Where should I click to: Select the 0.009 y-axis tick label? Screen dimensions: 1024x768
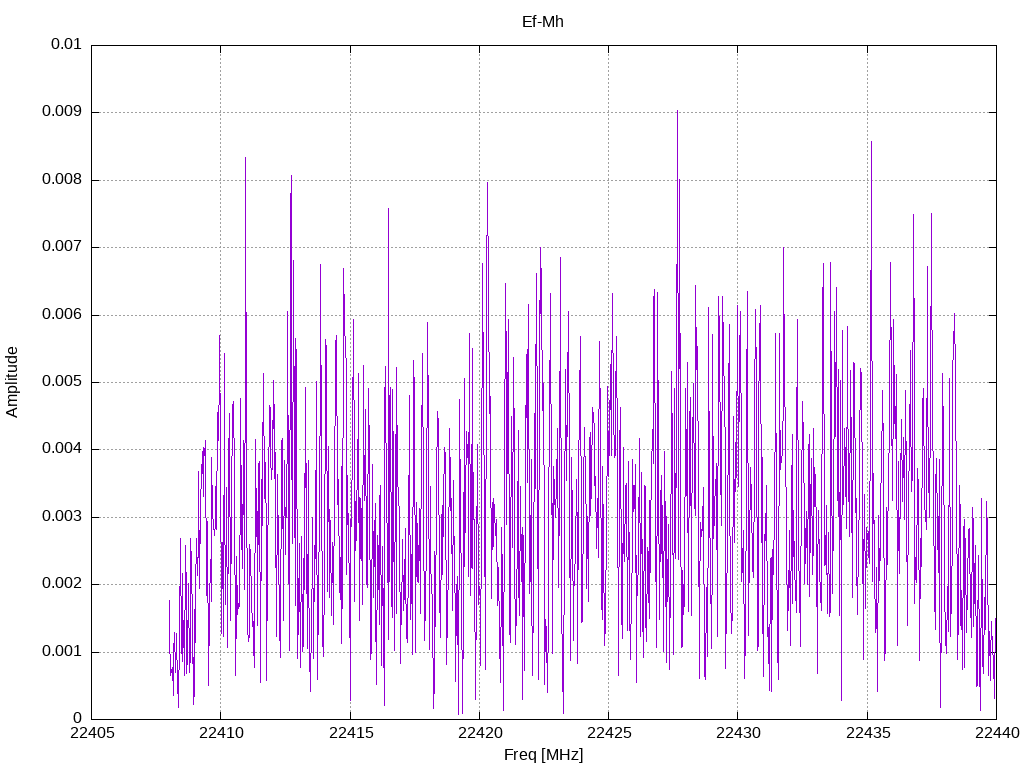[x=62, y=112]
